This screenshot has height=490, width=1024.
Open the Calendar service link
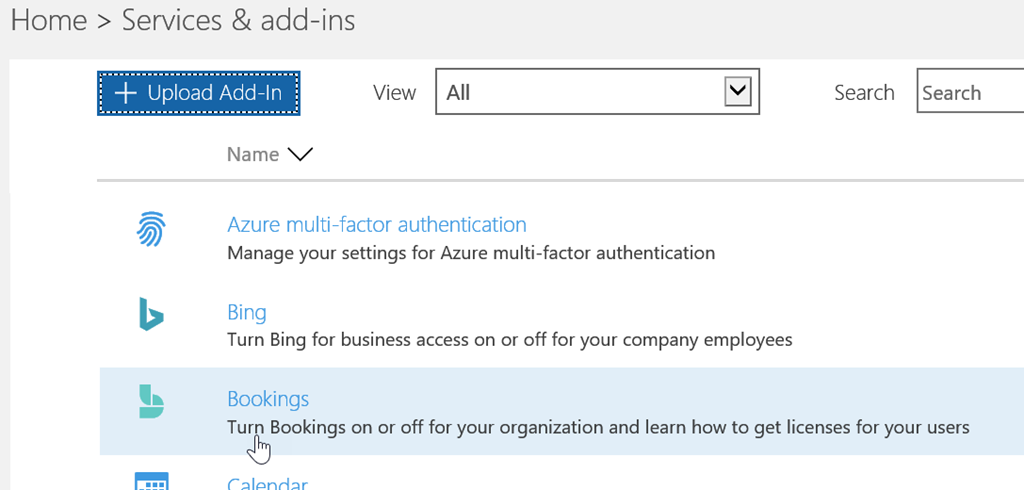pos(266,483)
